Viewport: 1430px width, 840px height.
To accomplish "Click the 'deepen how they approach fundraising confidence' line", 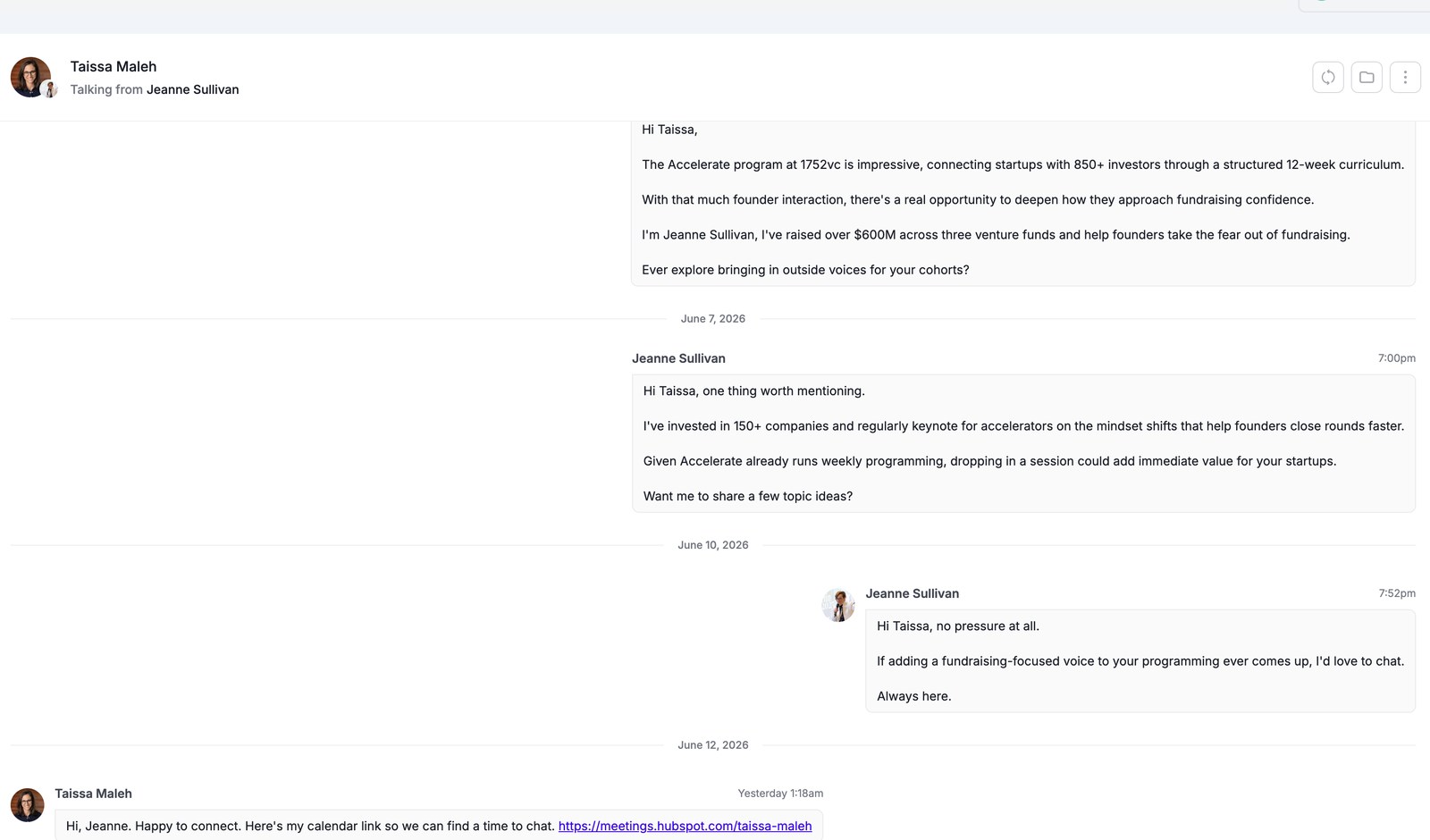I will point(978,199).
